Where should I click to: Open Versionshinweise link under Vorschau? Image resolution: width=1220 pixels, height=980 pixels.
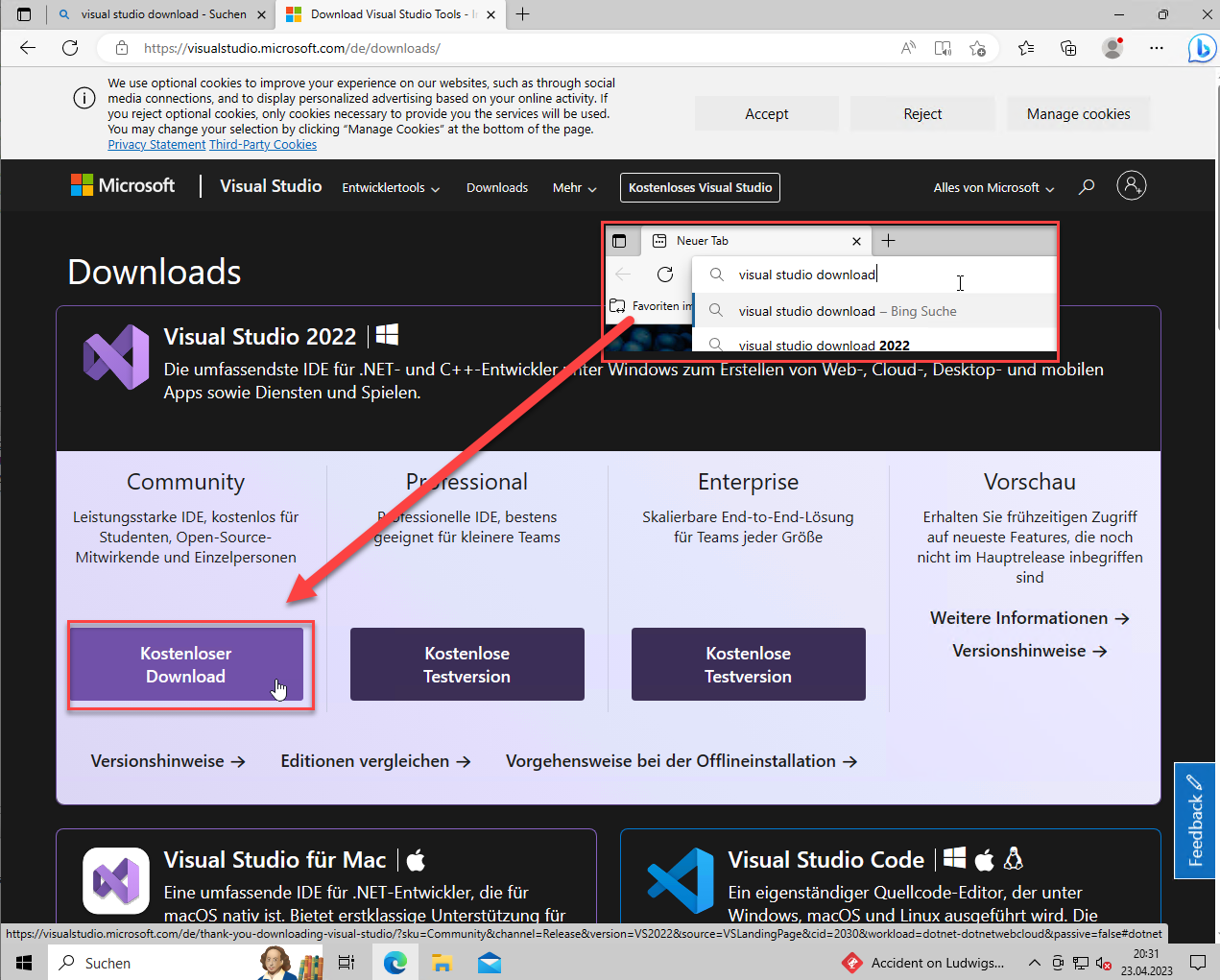[x=1029, y=651]
